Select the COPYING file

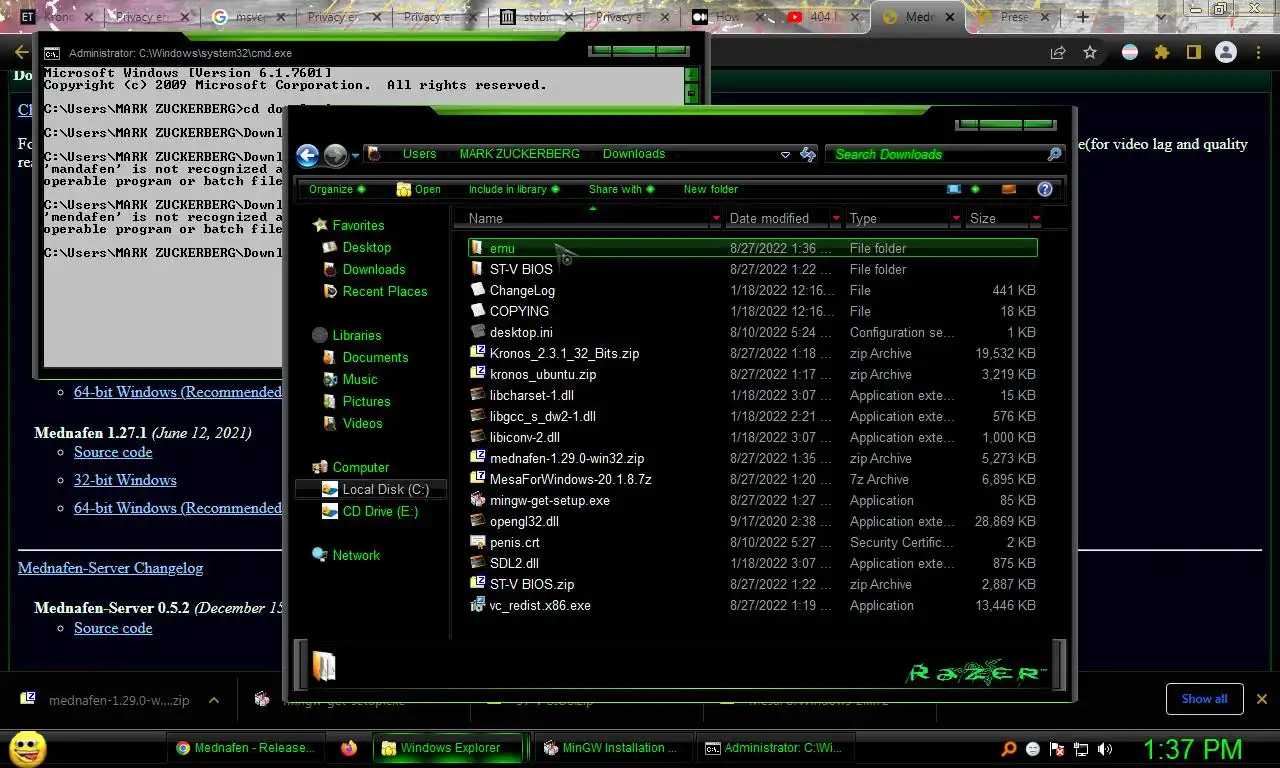(x=519, y=311)
